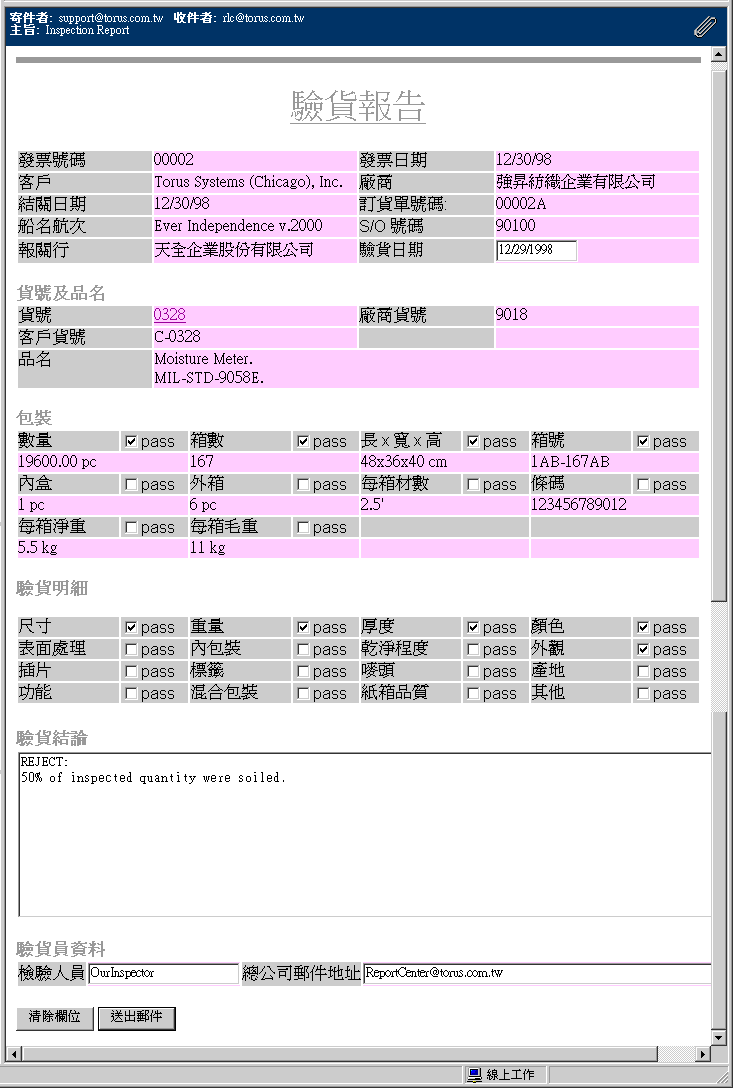The height and width of the screenshot is (1088, 733).
Task: Uncheck the 箱數 pass checkbox
Action: coord(303,441)
